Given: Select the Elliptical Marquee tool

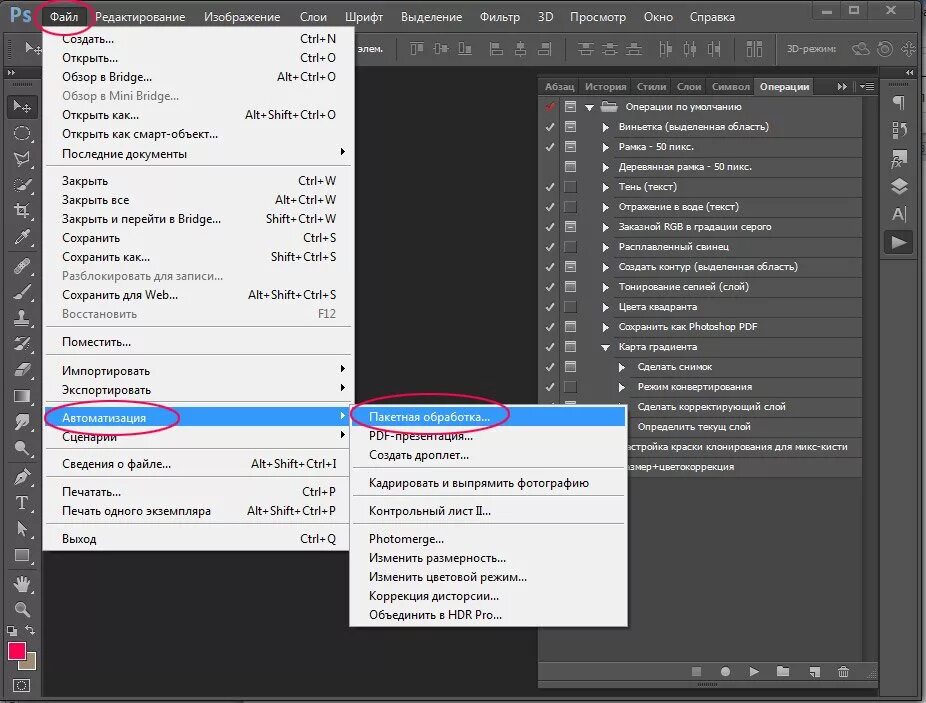Looking at the screenshot, I should (x=22, y=133).
